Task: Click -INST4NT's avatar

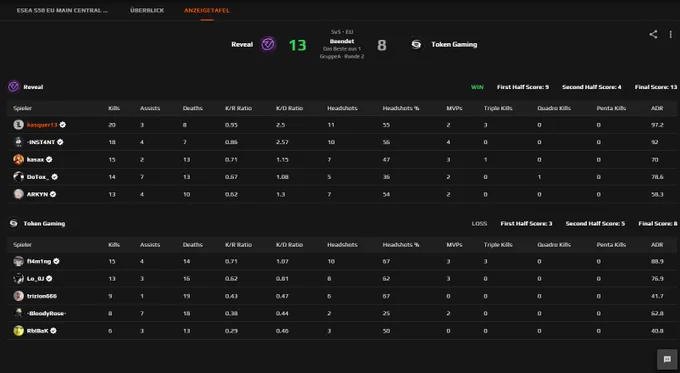Action: pyautogui.click(x=18, y=142)
